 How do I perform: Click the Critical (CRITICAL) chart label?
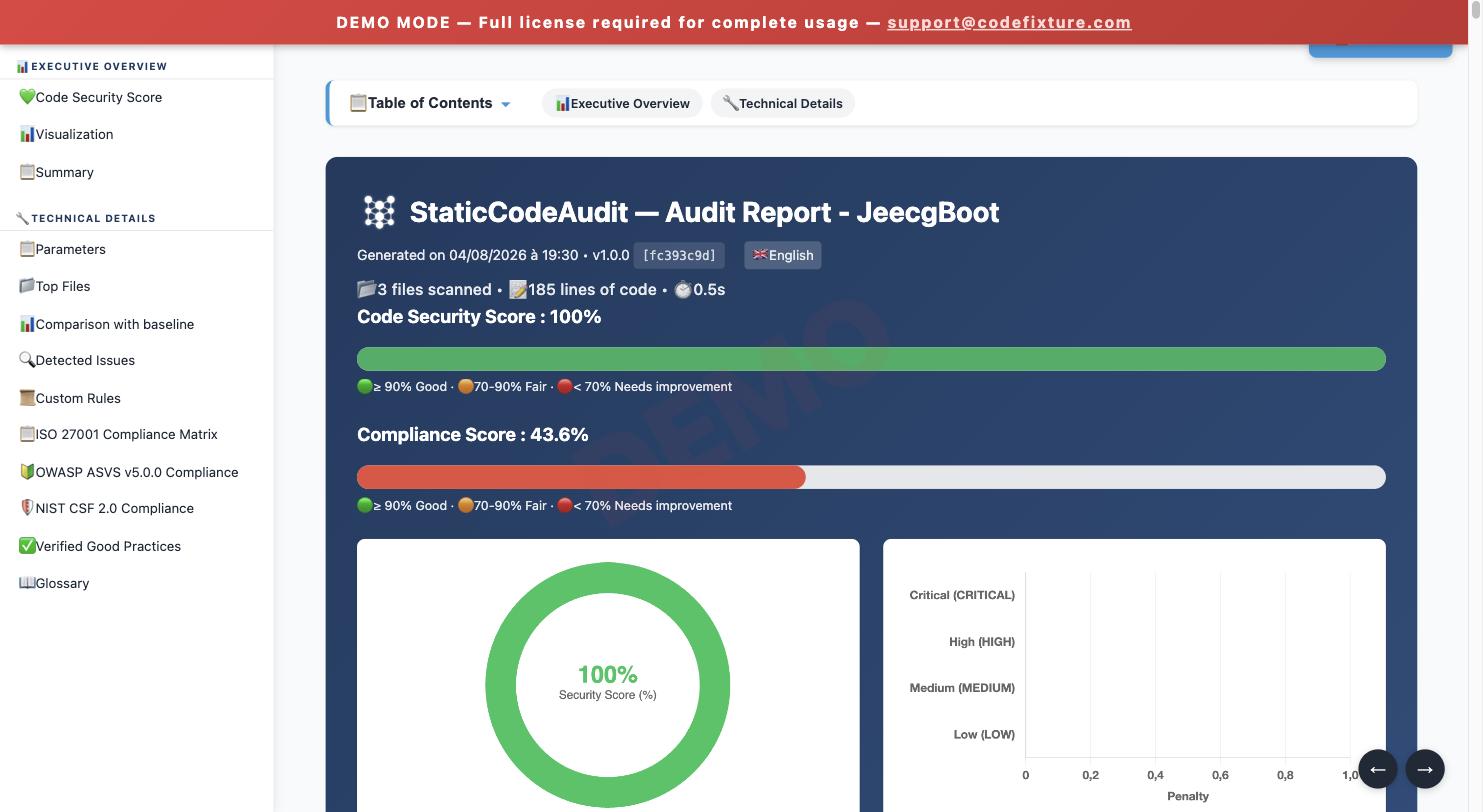click(x=962, y=595)
